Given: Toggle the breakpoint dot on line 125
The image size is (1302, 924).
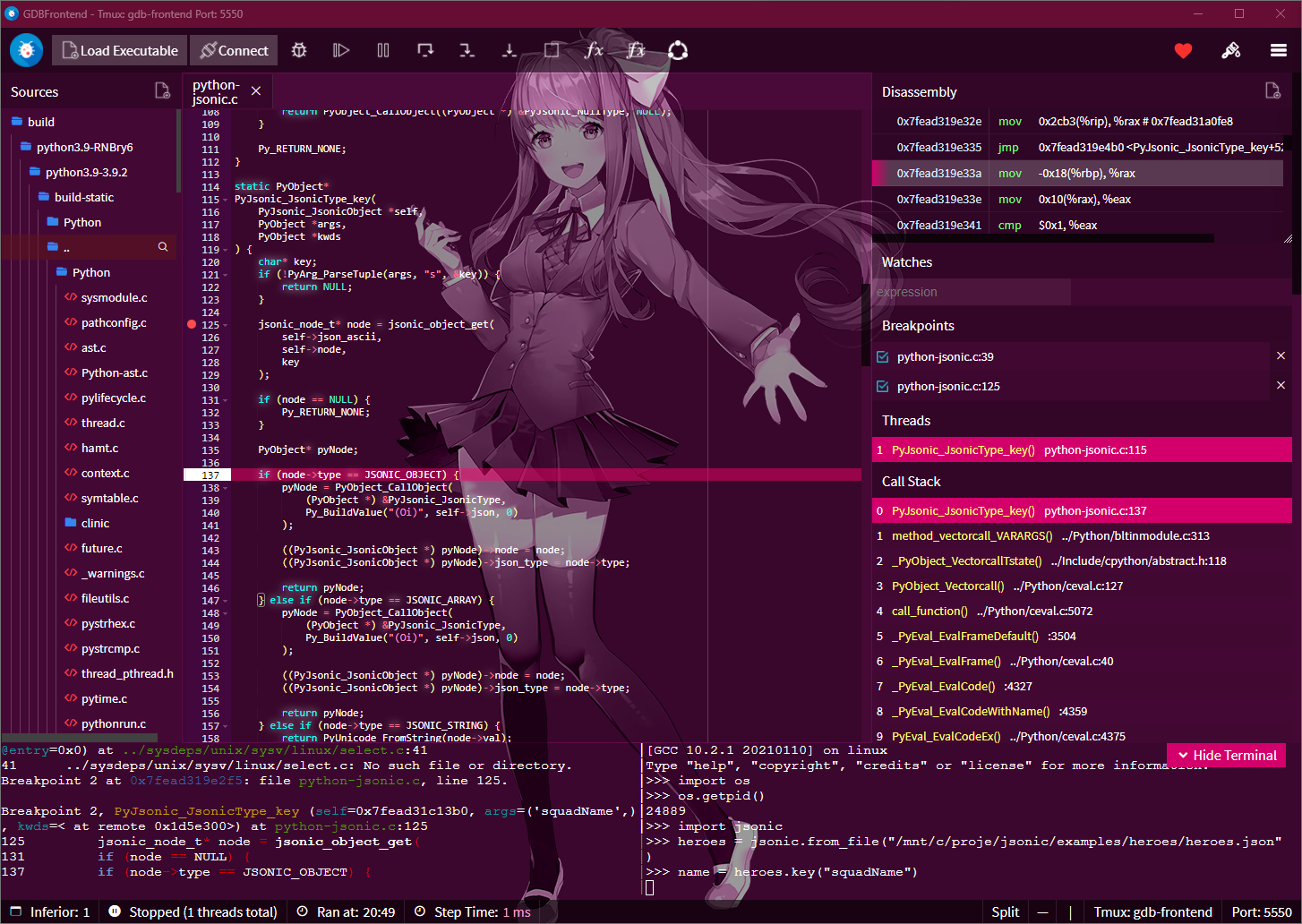Looking at the screenshot, I should [191, 324].
